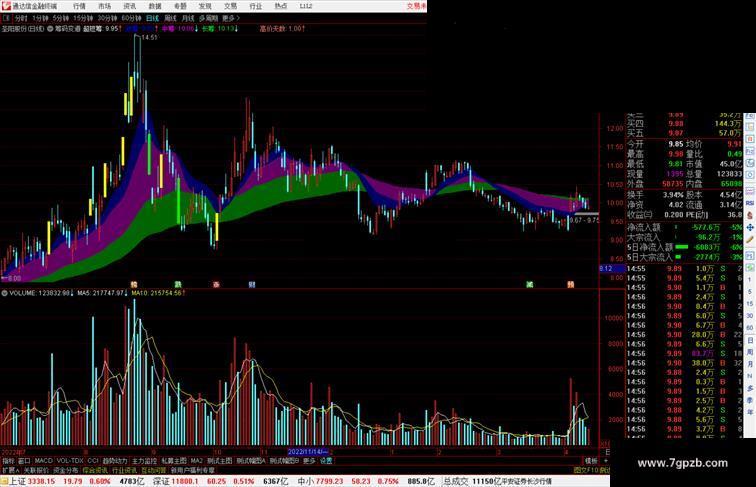Screen dimensions: 756x487
Task: Click the 月 period shortcut in right sidebar
Action: click(750, 364)
